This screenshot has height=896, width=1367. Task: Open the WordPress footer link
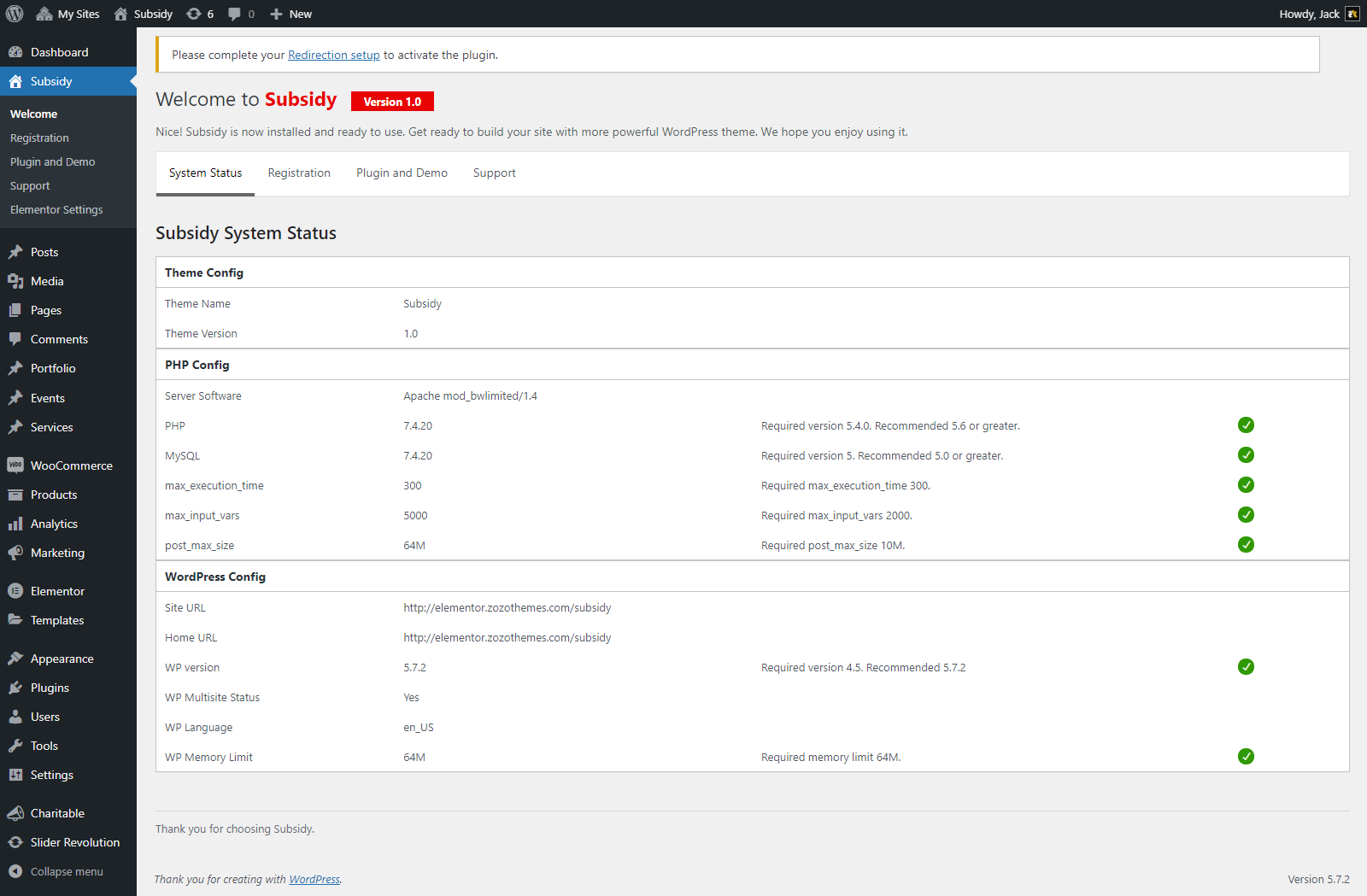[314, 880]
